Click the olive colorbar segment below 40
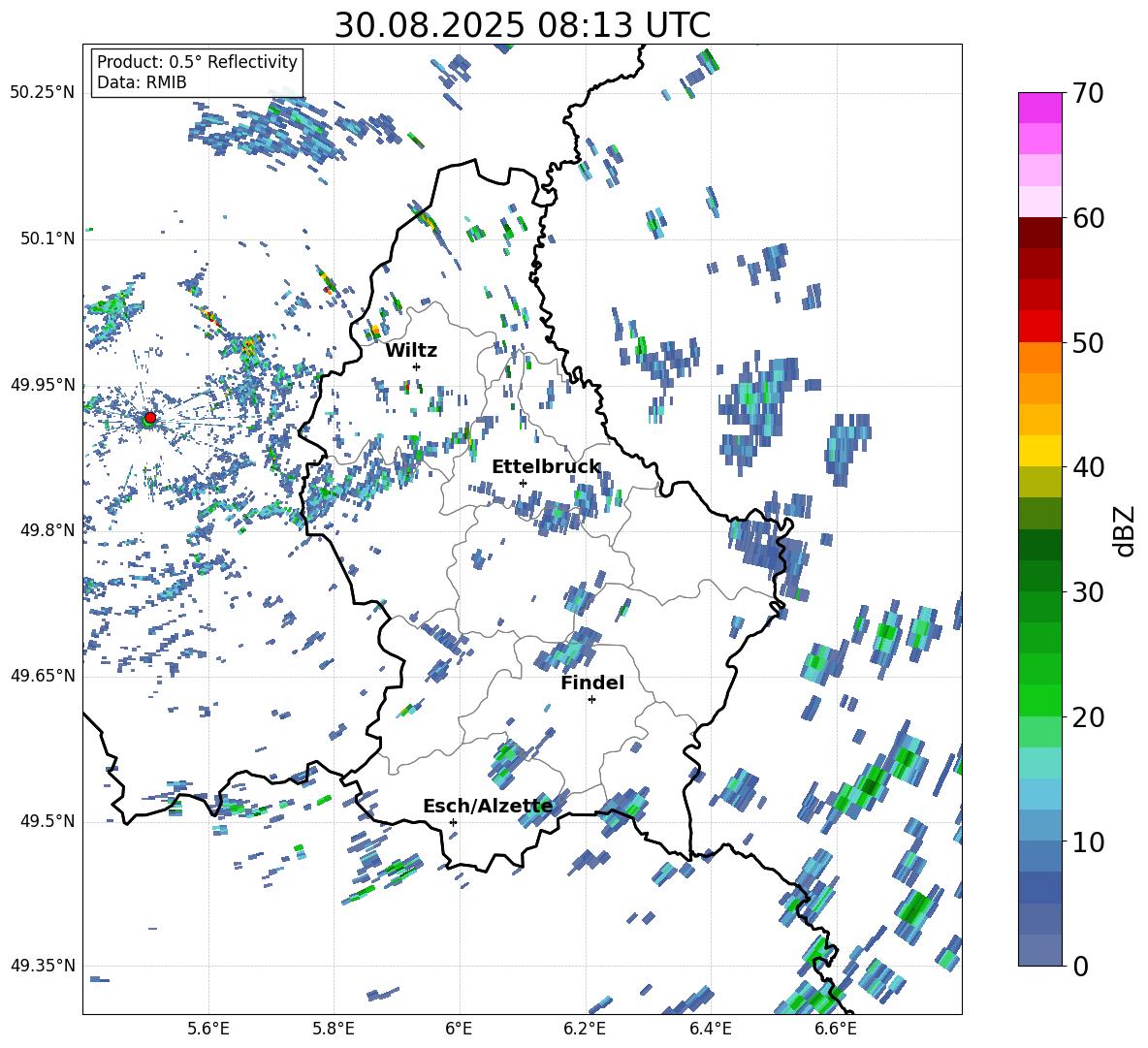Image resolution: width=1148 pixels, height=1048 pixels. [1039, 482]
